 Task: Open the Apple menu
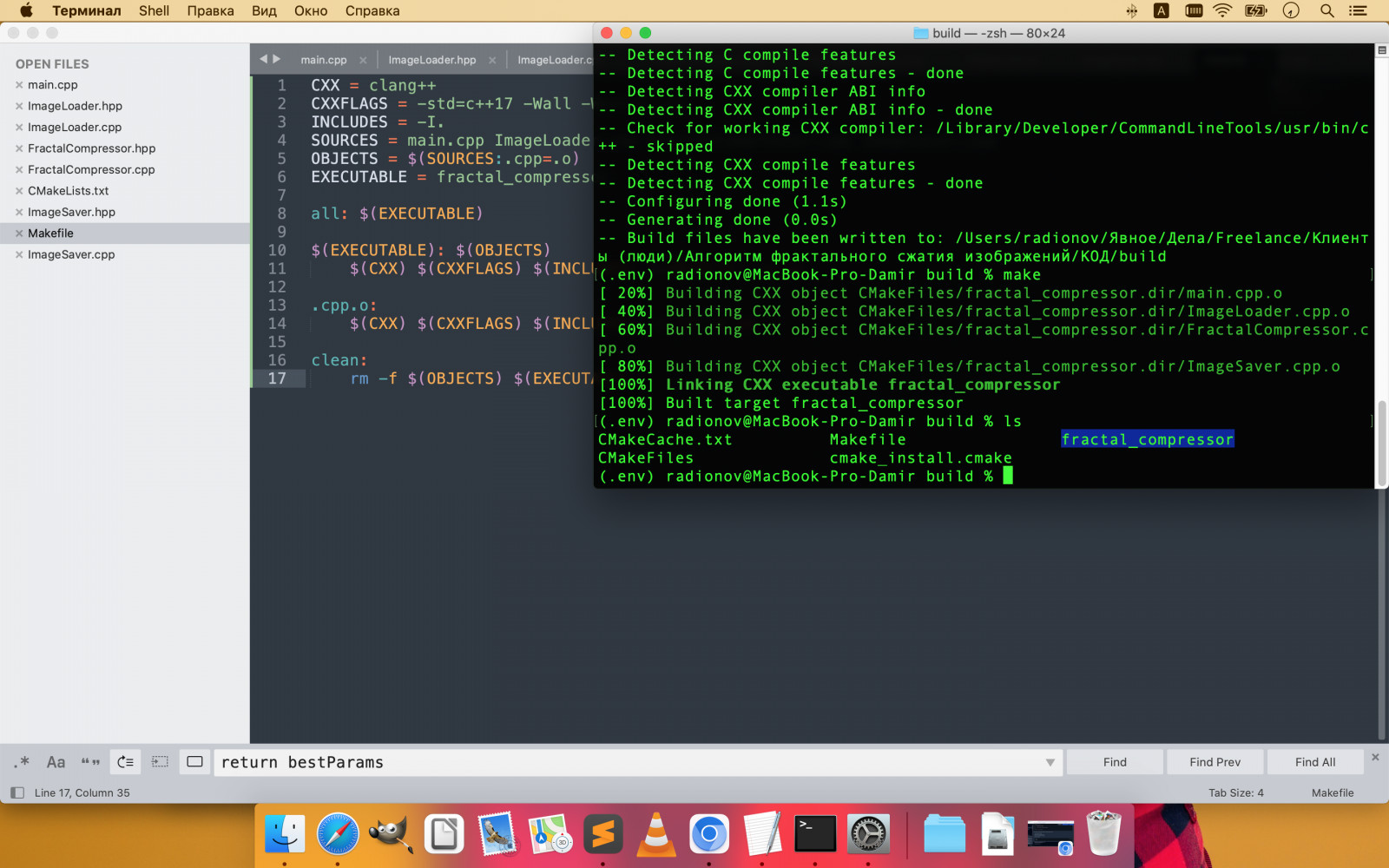tap(26, 10)
